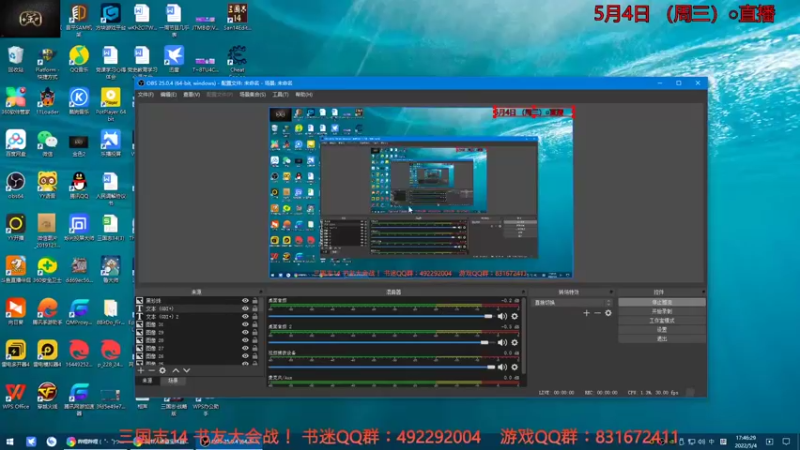The image size is (800, 450).
Task: Open the QQ音乐 desktop icon
Action: click(x=79, y=59)
